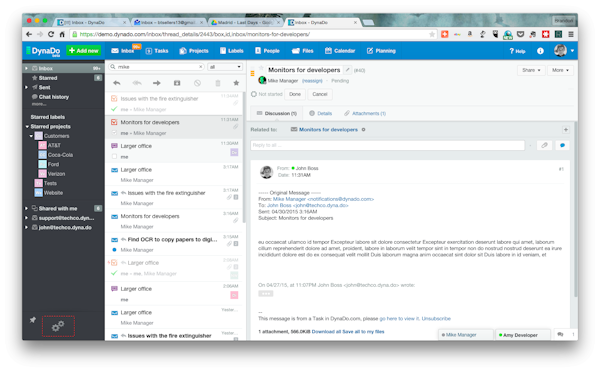Edit title with pencil icon next to Monitors for developers
Screen dimensions: 600x372
click(347, 70)
